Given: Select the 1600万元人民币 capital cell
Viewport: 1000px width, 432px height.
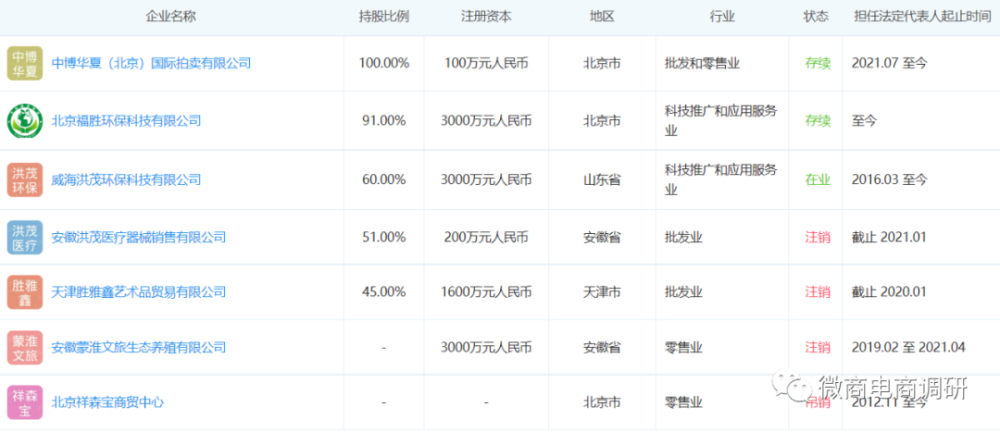Looking at the screenshot, I should (x=486, y=292).
